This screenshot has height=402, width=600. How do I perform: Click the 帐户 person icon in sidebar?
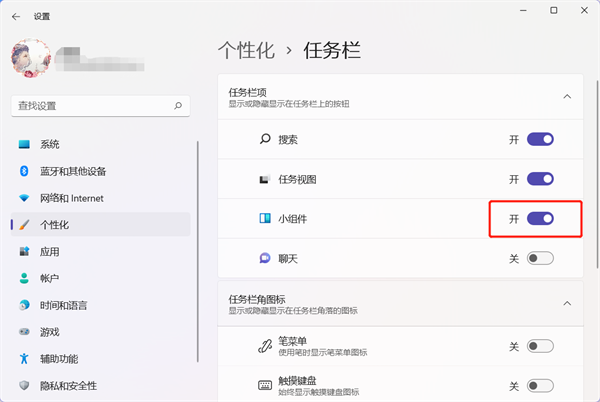tap(24, 279)
